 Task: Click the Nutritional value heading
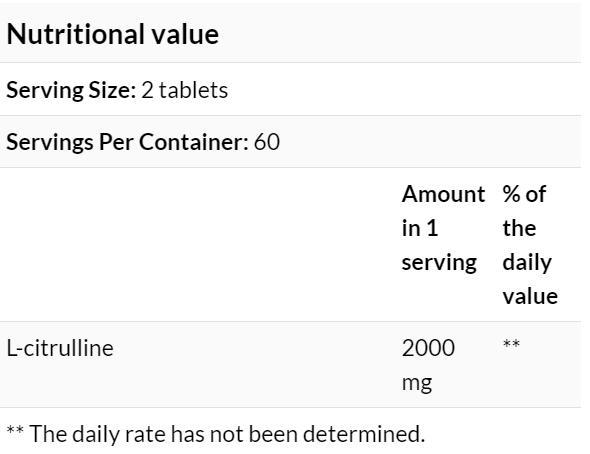pyautogui.click(x=113, y=34)
